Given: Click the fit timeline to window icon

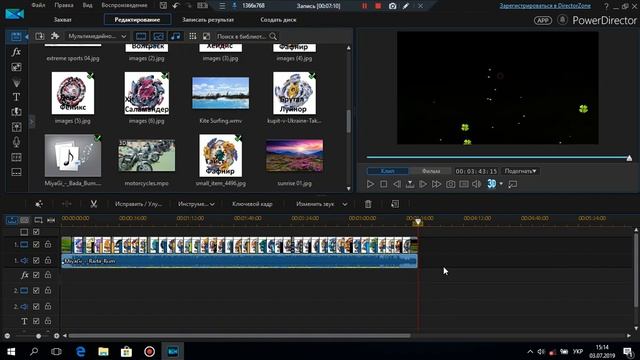Looking at the screenshot, I should (51, 220).
